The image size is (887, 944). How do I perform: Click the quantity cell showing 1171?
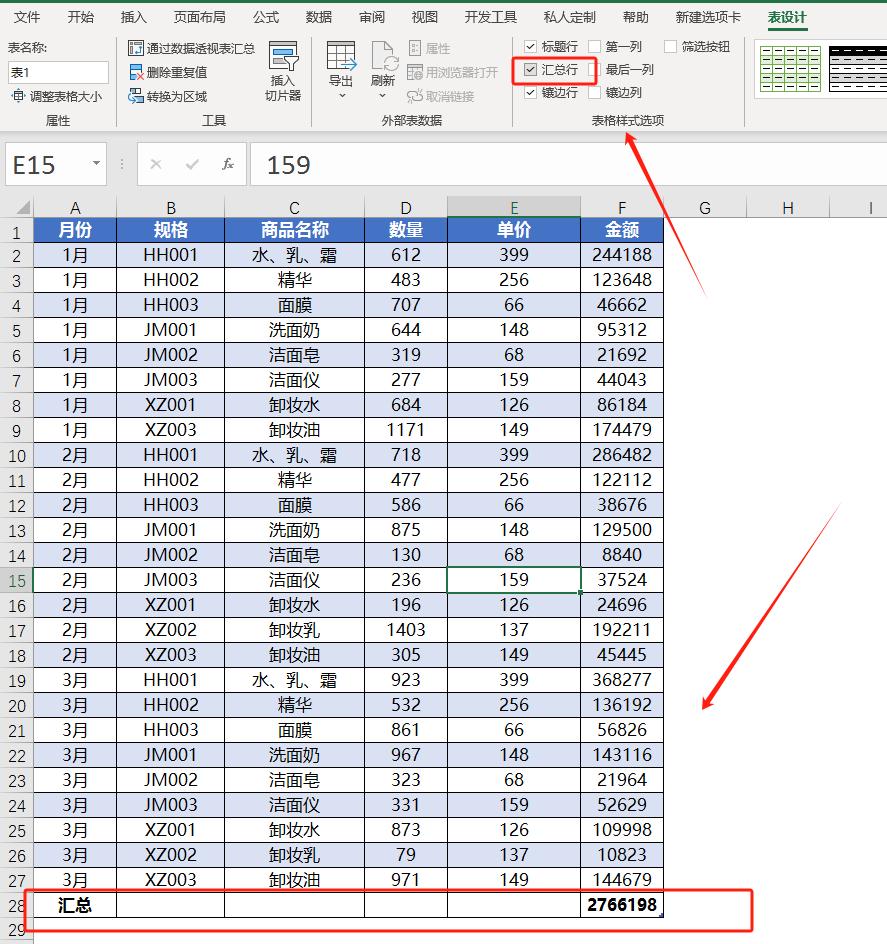coord(406,430)
